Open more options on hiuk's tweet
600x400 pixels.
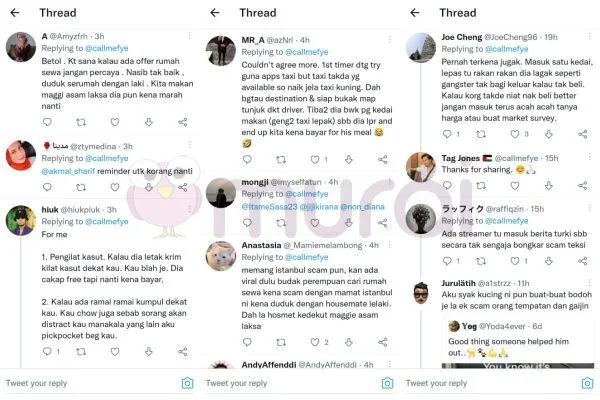click(x=190, y=209)
